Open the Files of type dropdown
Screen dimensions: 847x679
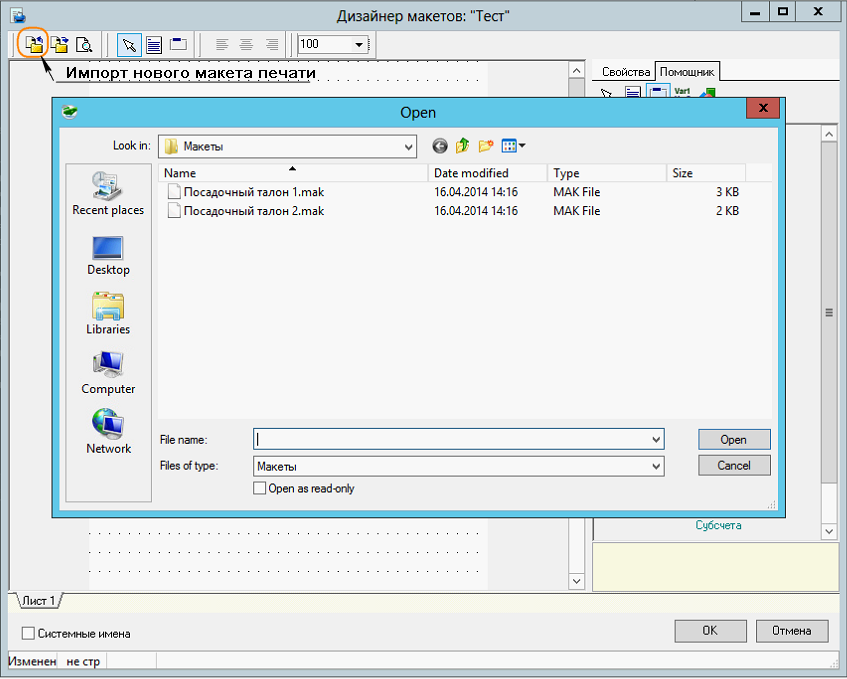coord(656,466)
